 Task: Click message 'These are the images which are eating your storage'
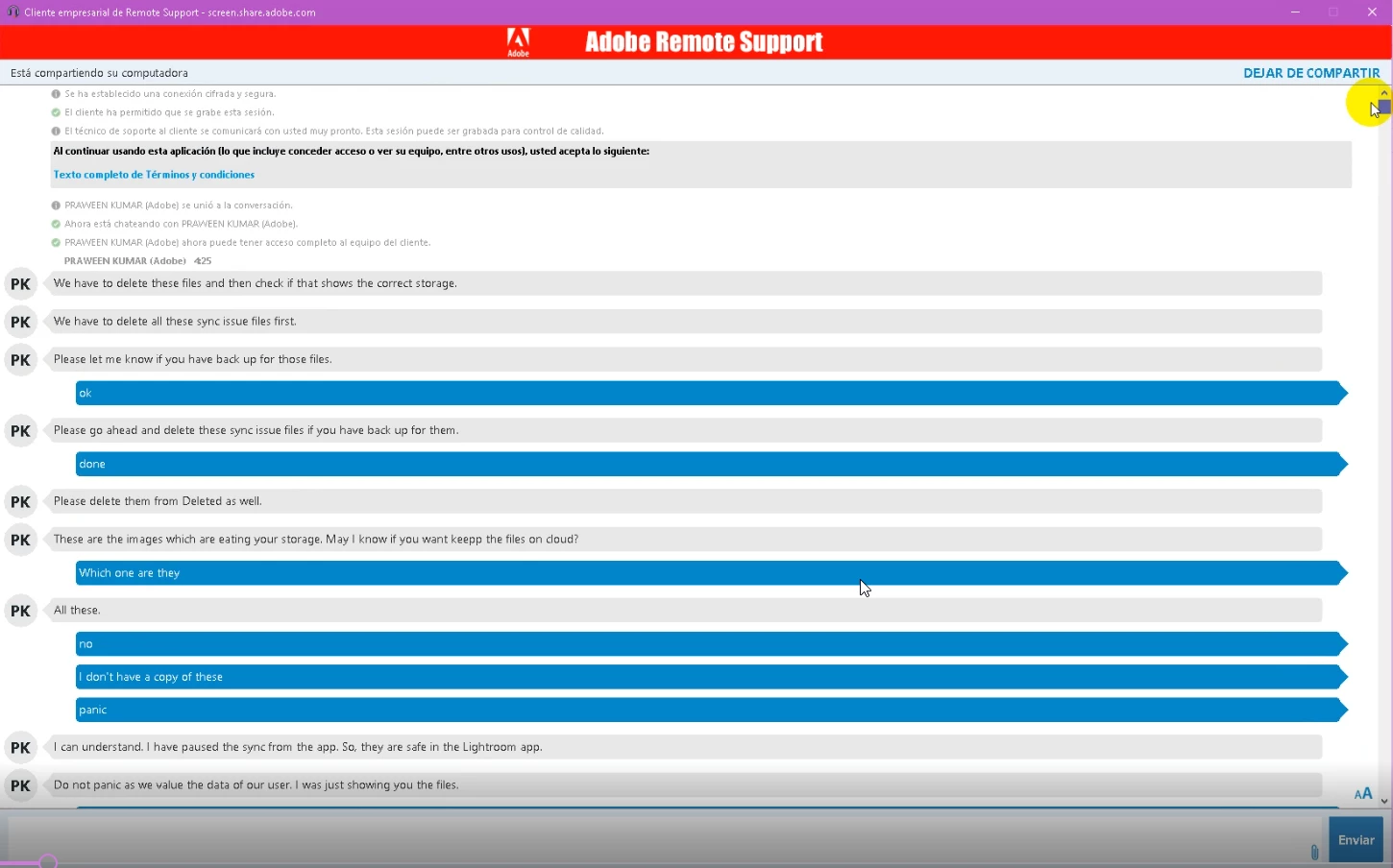tap(684, 540)
